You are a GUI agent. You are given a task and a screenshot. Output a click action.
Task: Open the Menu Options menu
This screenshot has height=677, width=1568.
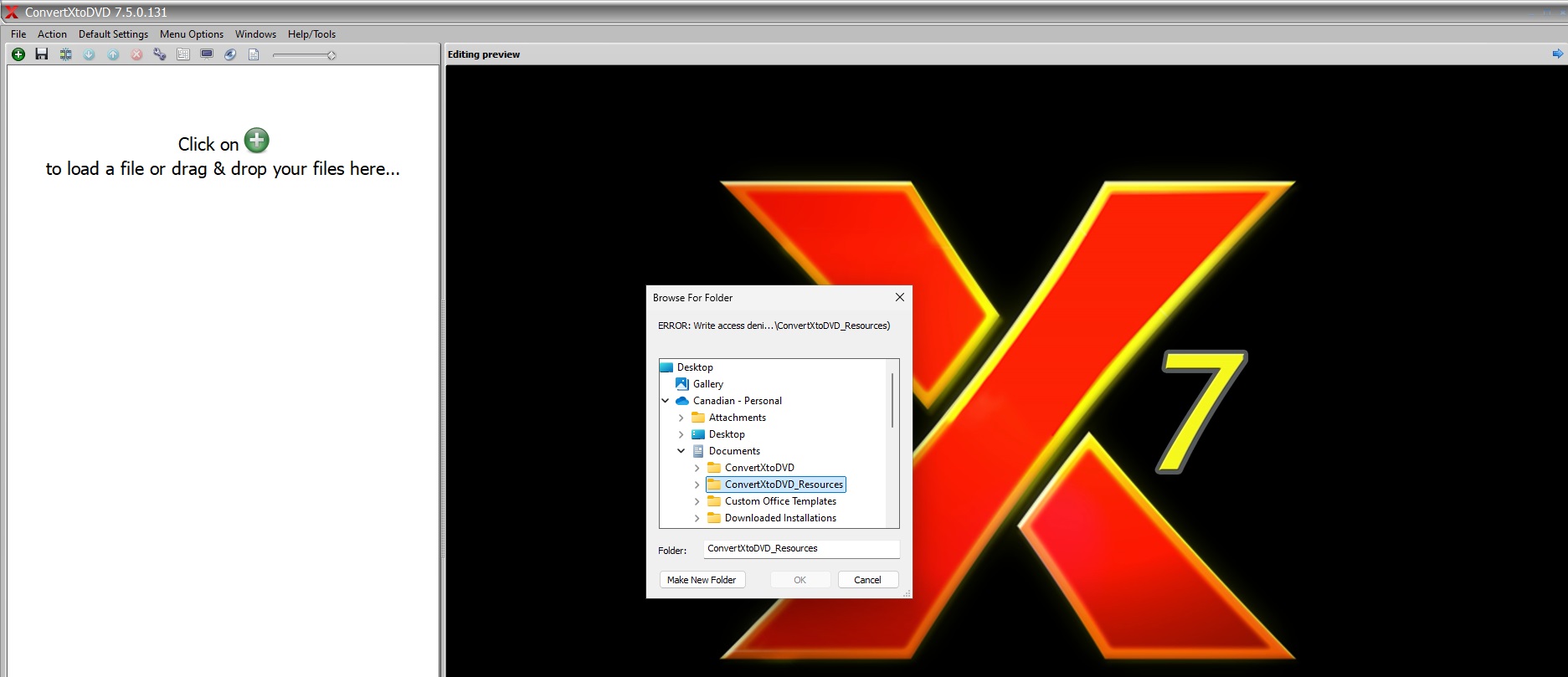tap(192, 34)
